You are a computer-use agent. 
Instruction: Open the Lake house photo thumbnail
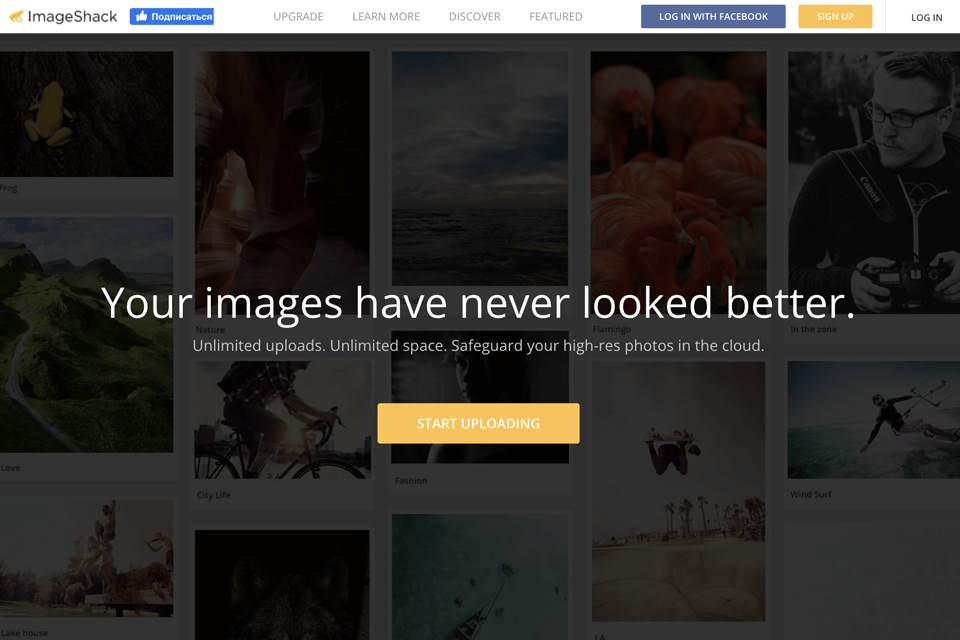click(x=86, y=558)
